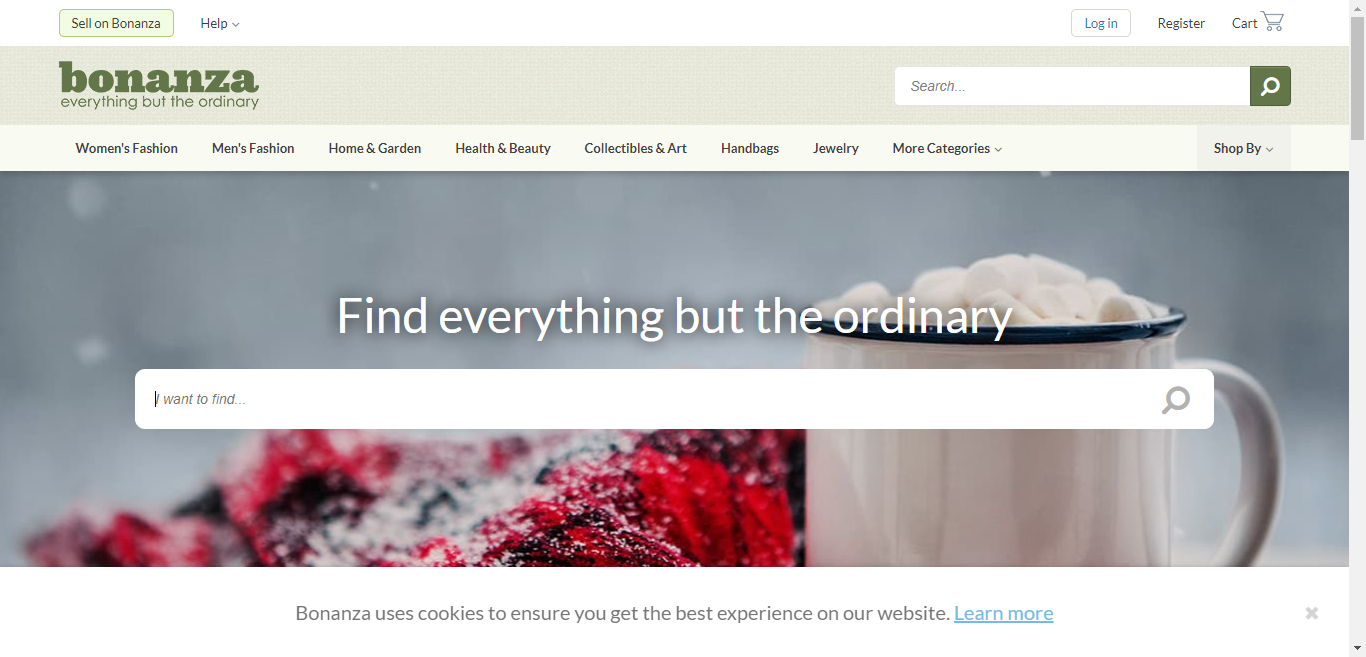This screenshot has height=657, width=1366.
Task: Open the Register link
Action: click(1181, 23)
